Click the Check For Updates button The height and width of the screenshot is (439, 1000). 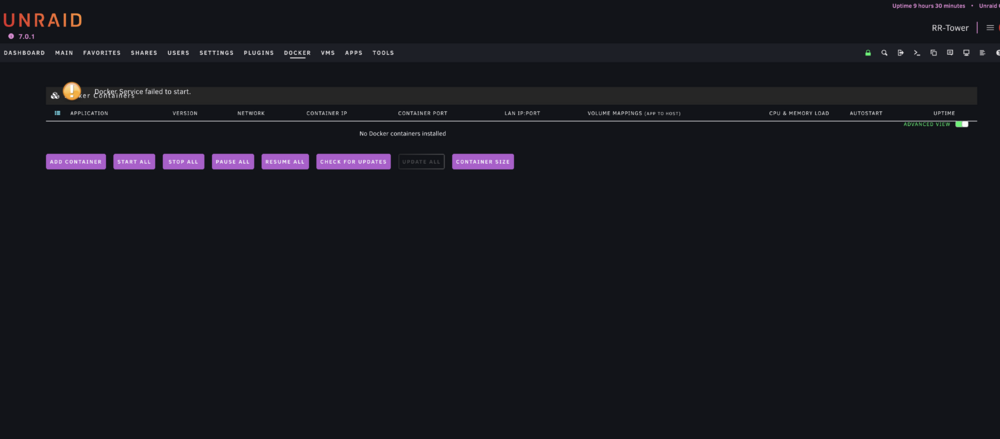pyautogui.click(x=353, y=161)
